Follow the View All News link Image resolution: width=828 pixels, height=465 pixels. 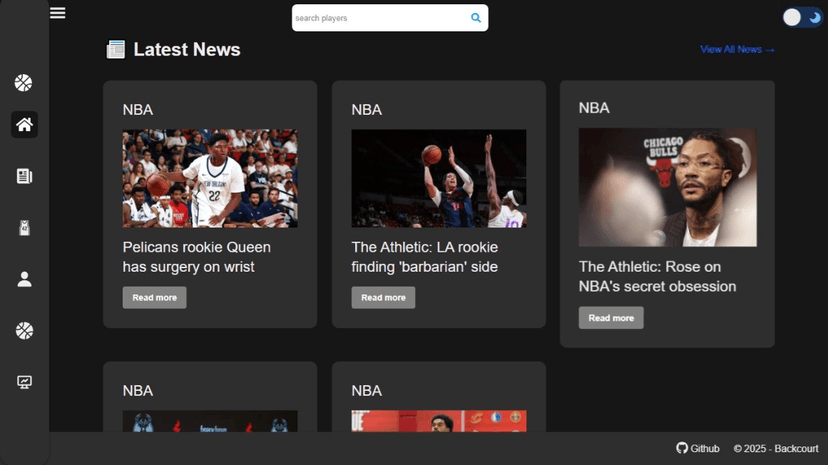click(x=737, y=50)
